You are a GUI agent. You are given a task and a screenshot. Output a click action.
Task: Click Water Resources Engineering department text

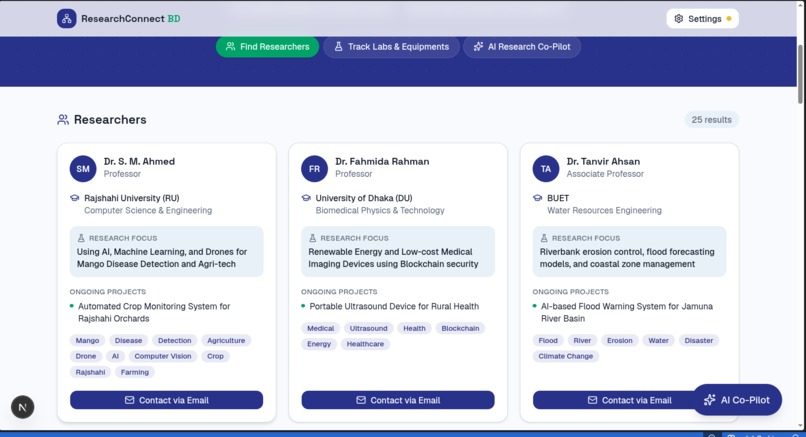604,210
